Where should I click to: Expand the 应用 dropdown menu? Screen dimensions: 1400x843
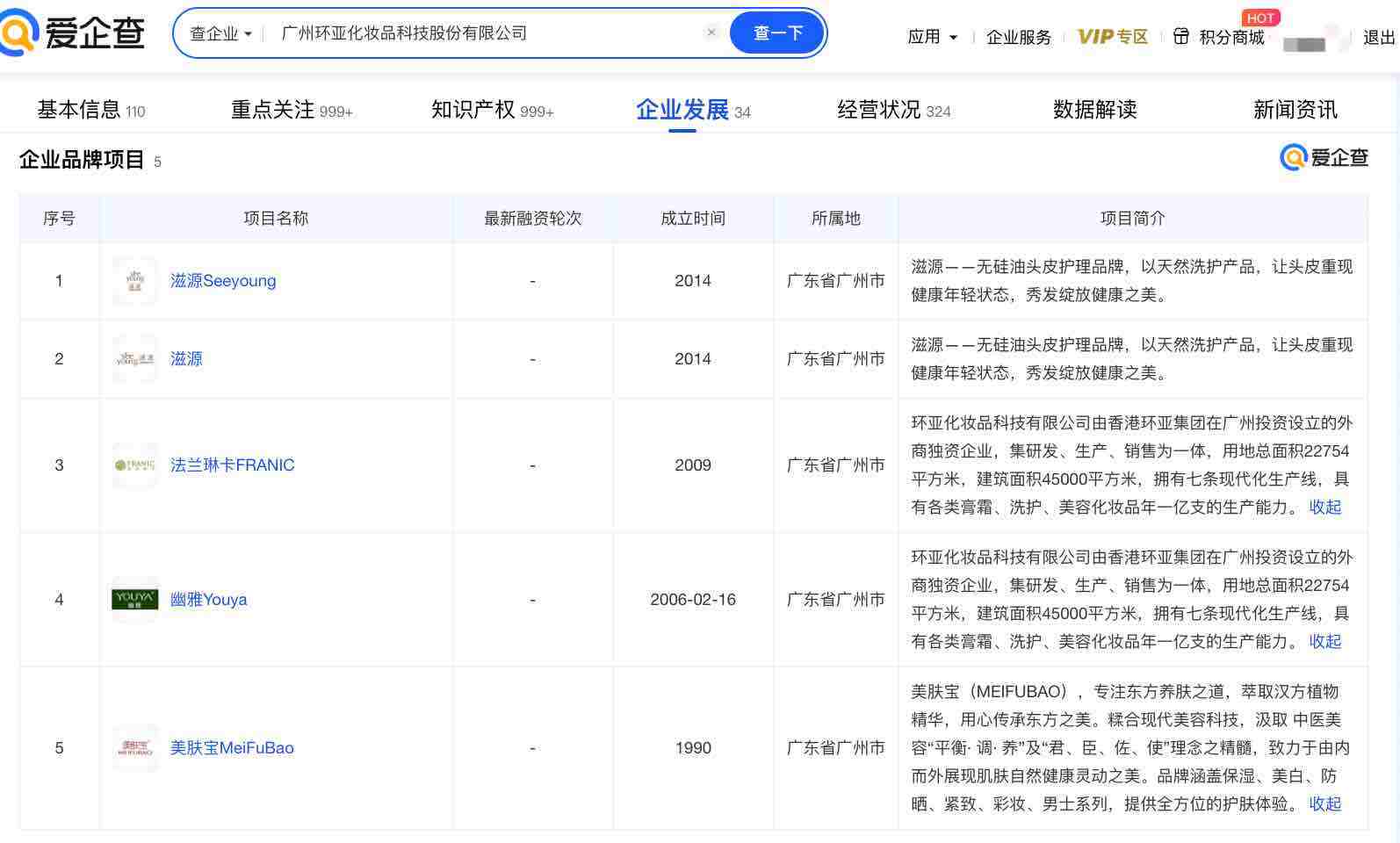932,37
